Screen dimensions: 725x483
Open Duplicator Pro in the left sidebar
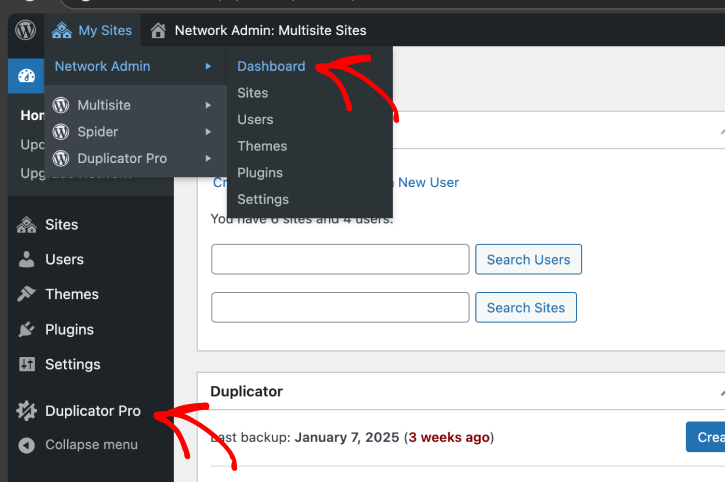[93, 411]
